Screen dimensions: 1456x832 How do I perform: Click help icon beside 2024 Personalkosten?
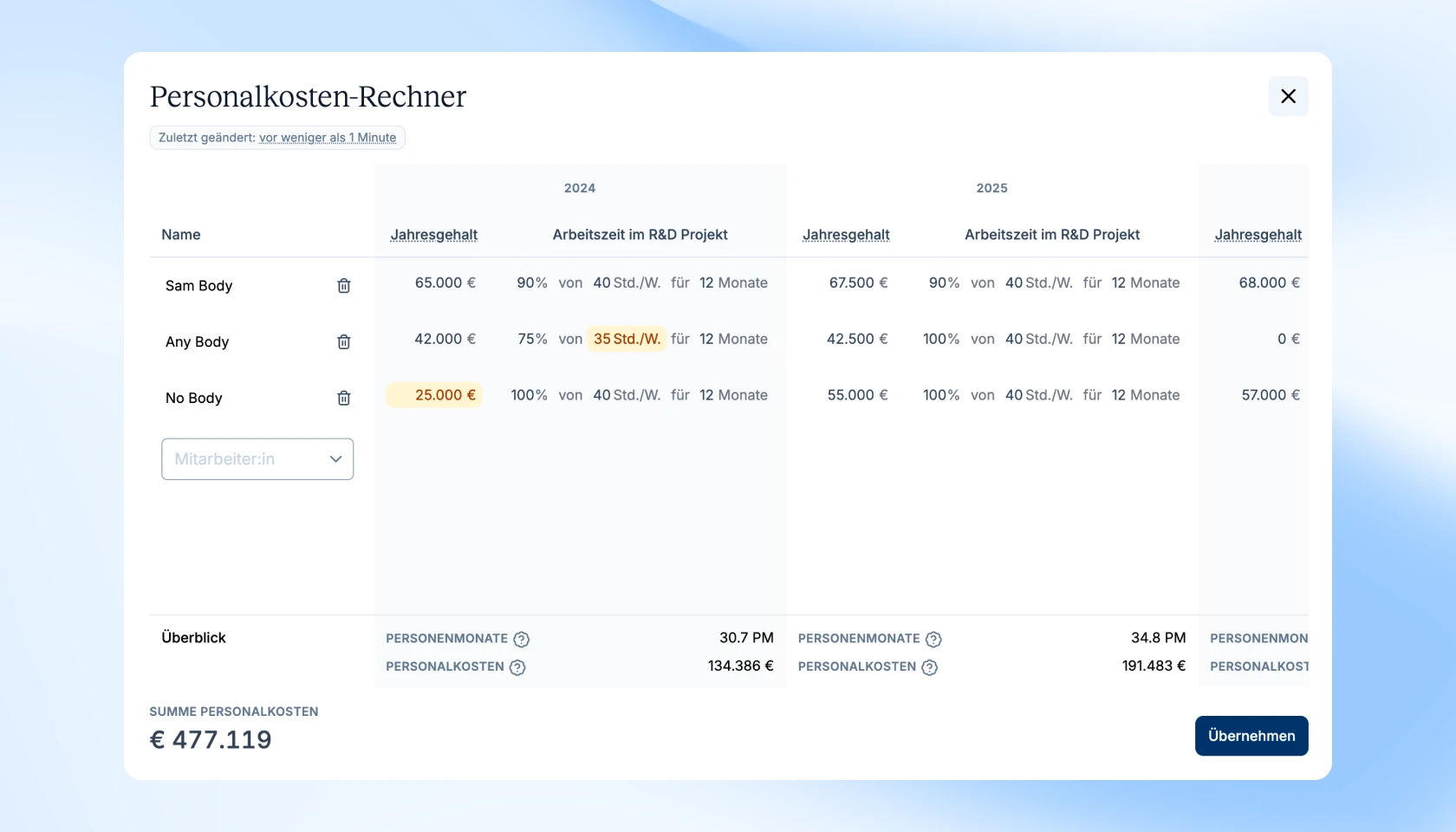coord(517,667)
